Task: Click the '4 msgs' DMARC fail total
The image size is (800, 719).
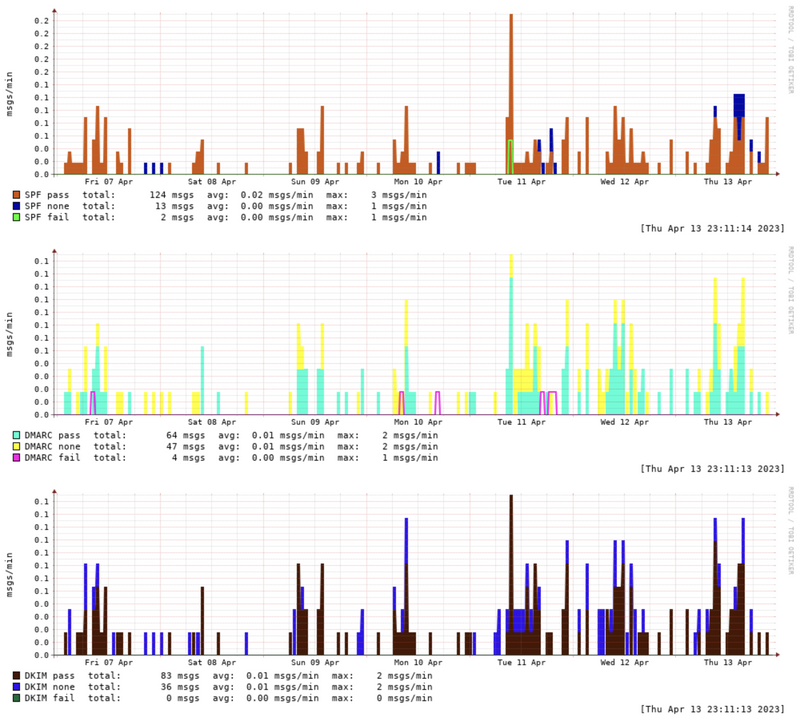Action: coord(188,458)
